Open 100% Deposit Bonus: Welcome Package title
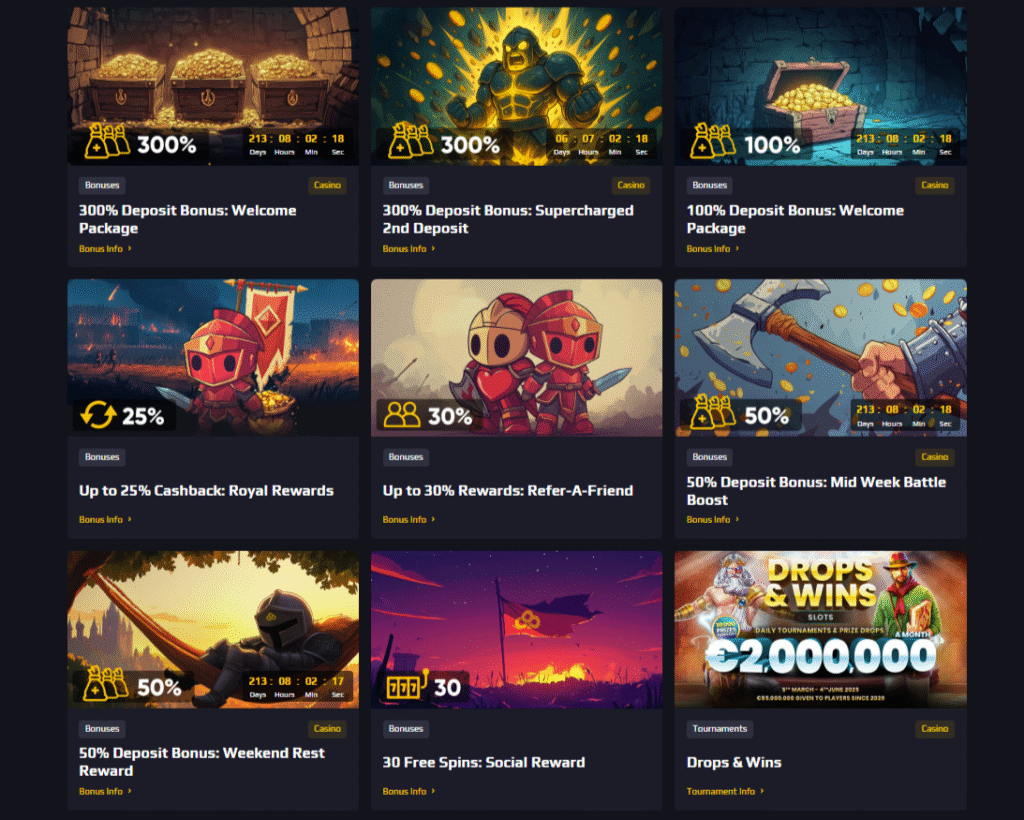This screenshot has height=820, width=1024. point(795,219)
